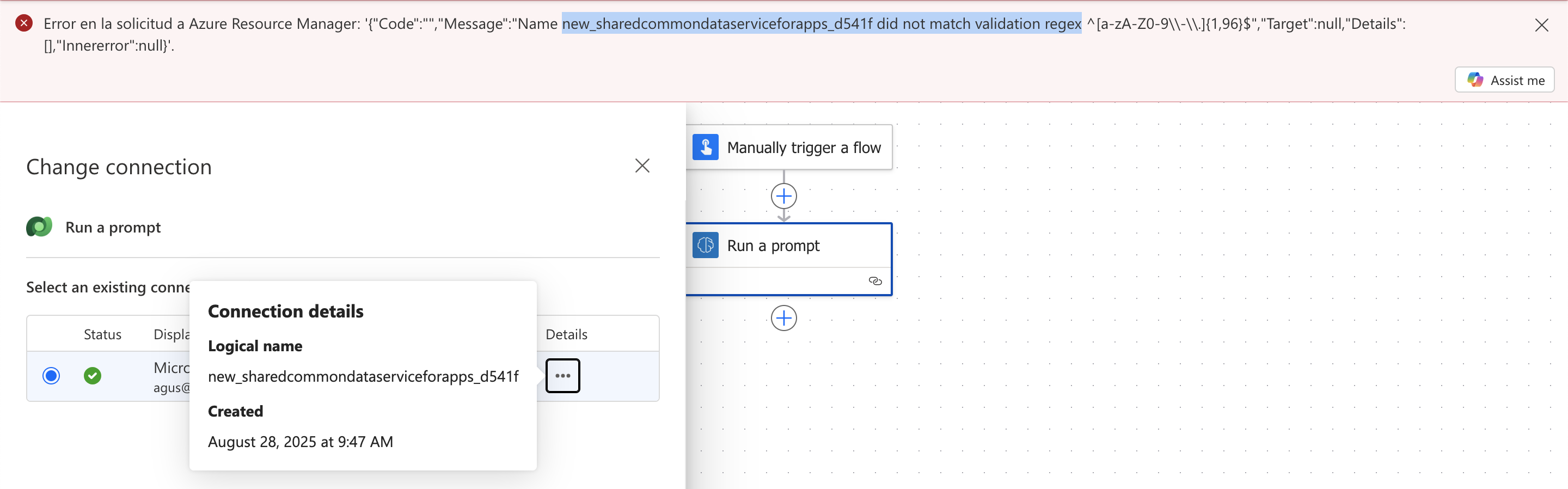Click the Logical name label
The image size is (1568, 489).
(255, 346)
